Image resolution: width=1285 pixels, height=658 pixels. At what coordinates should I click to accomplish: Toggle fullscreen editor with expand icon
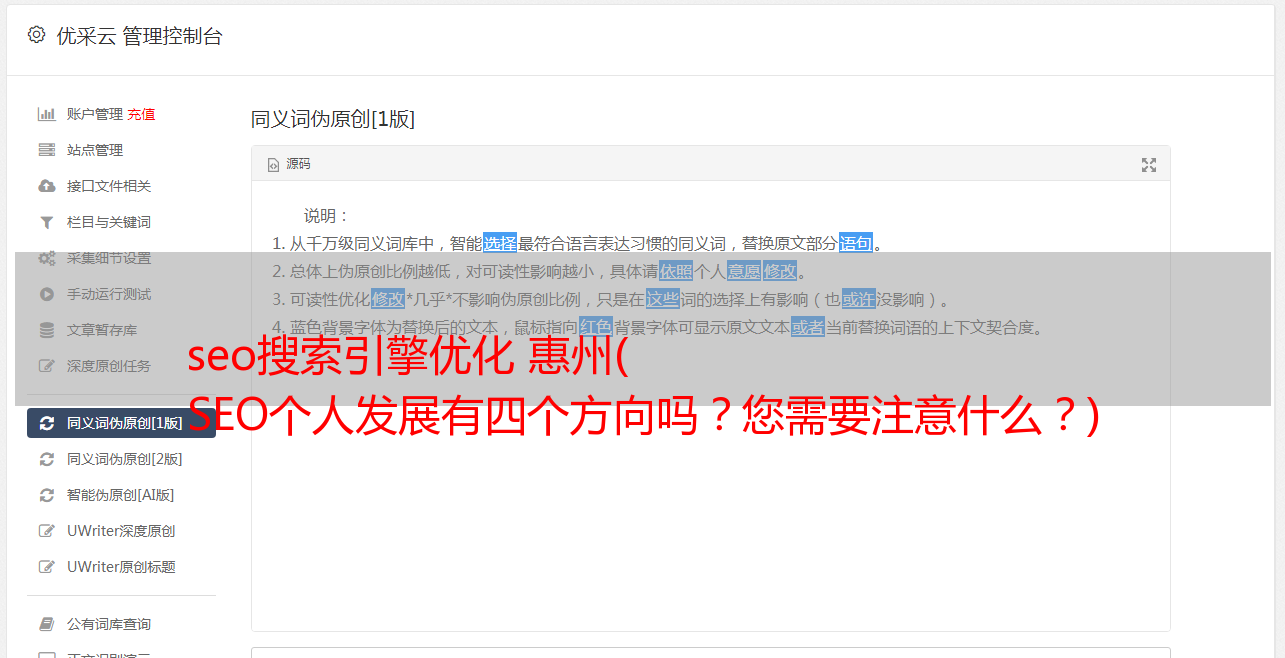click(1149, 165)
